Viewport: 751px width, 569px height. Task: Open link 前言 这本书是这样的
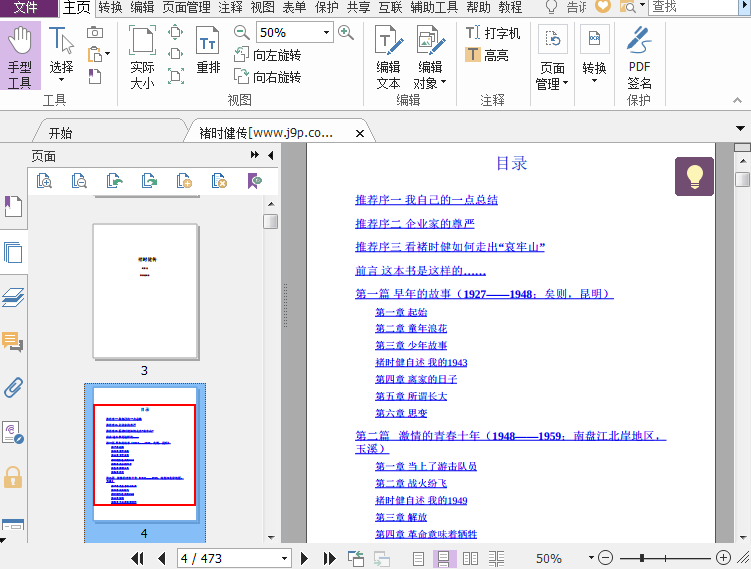coord(420,271)
